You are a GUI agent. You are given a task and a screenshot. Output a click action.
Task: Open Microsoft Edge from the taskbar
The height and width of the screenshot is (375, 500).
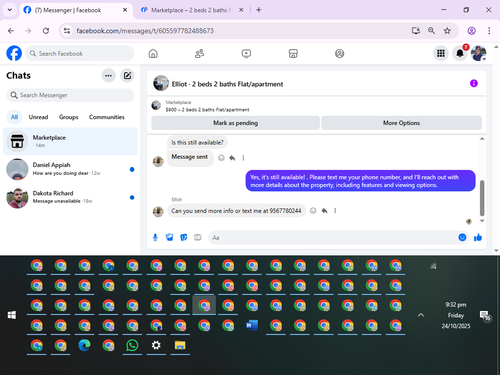tap(84, 345)
